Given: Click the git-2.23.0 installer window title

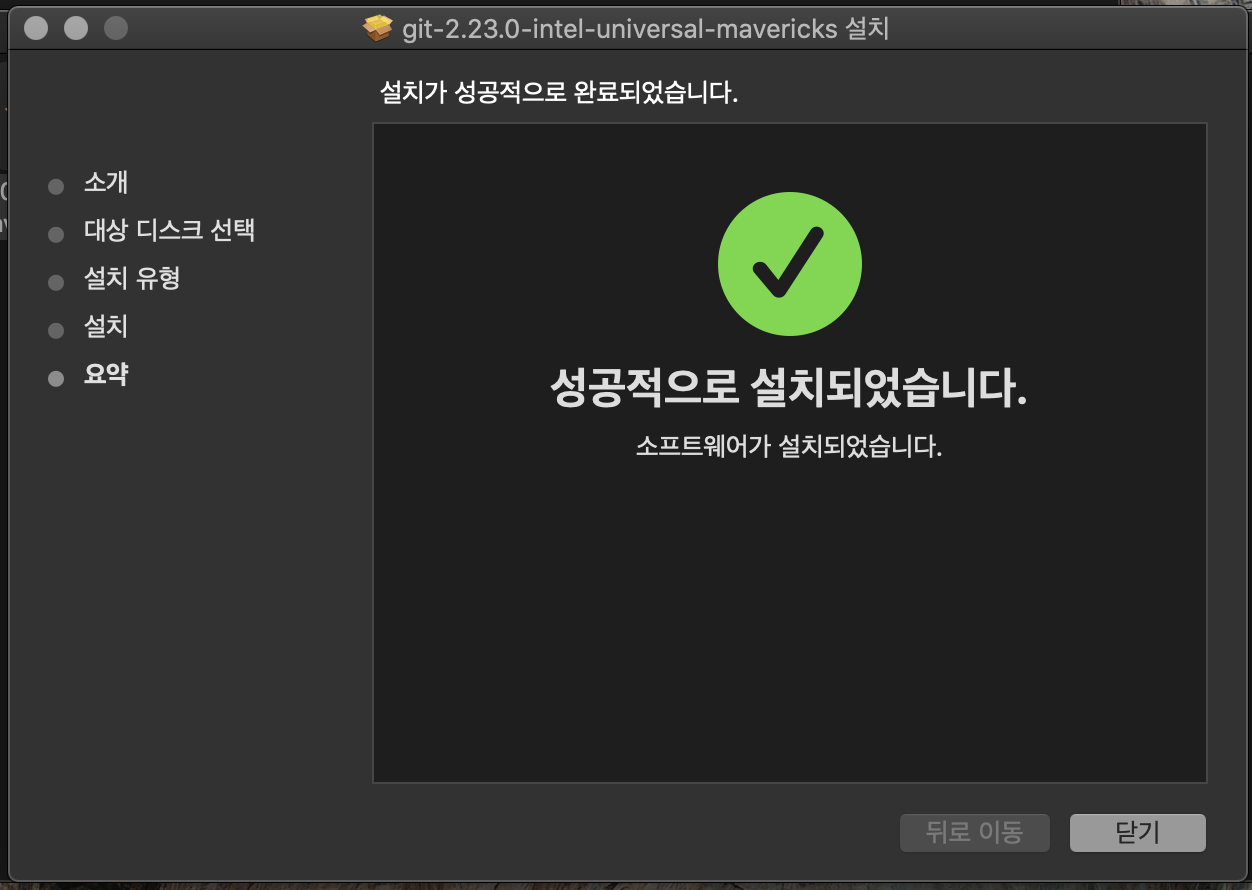Looking at the screenshot, I should coord(645,29).
